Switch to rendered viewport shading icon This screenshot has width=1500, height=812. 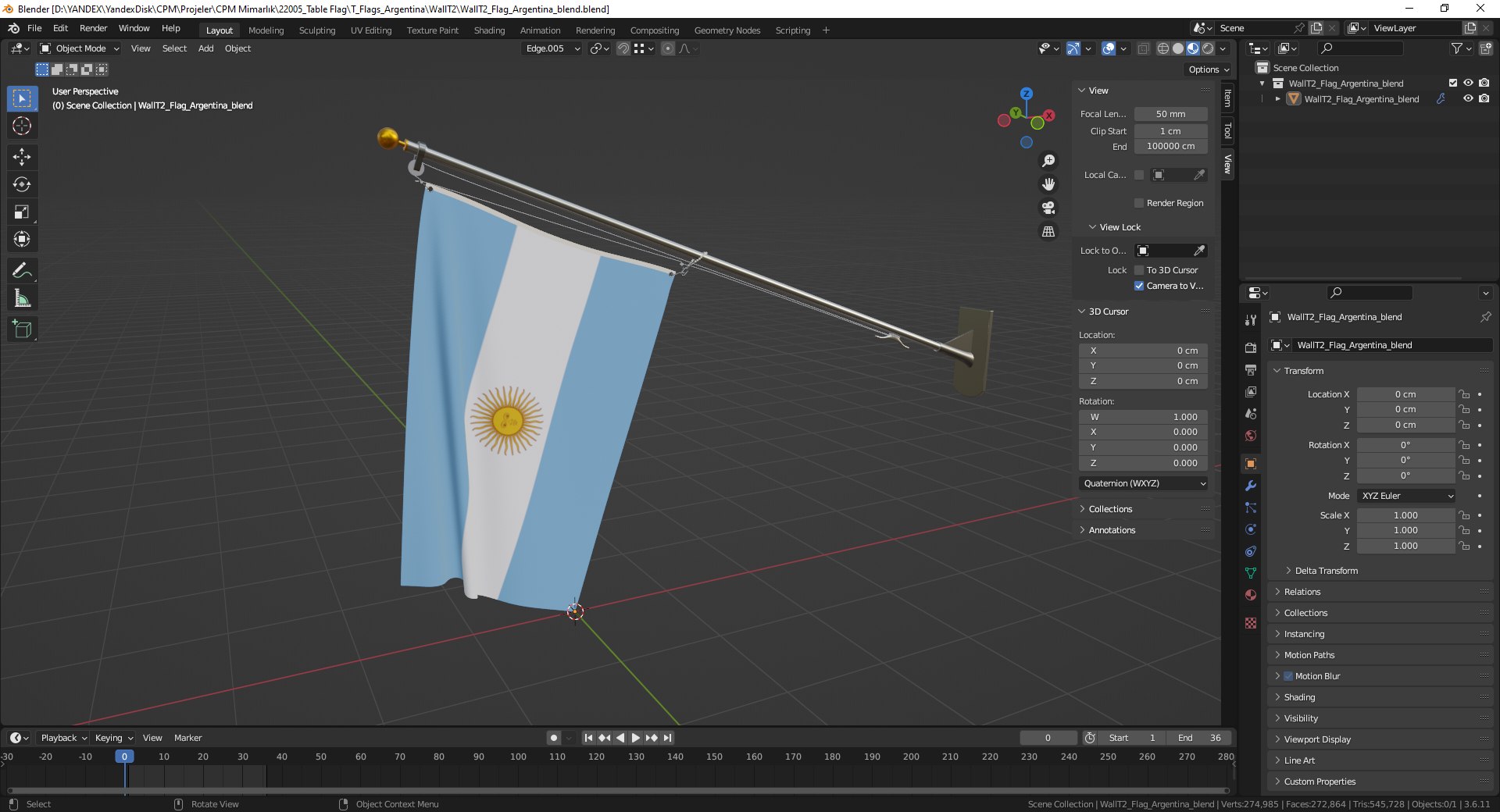point(1208,48)
